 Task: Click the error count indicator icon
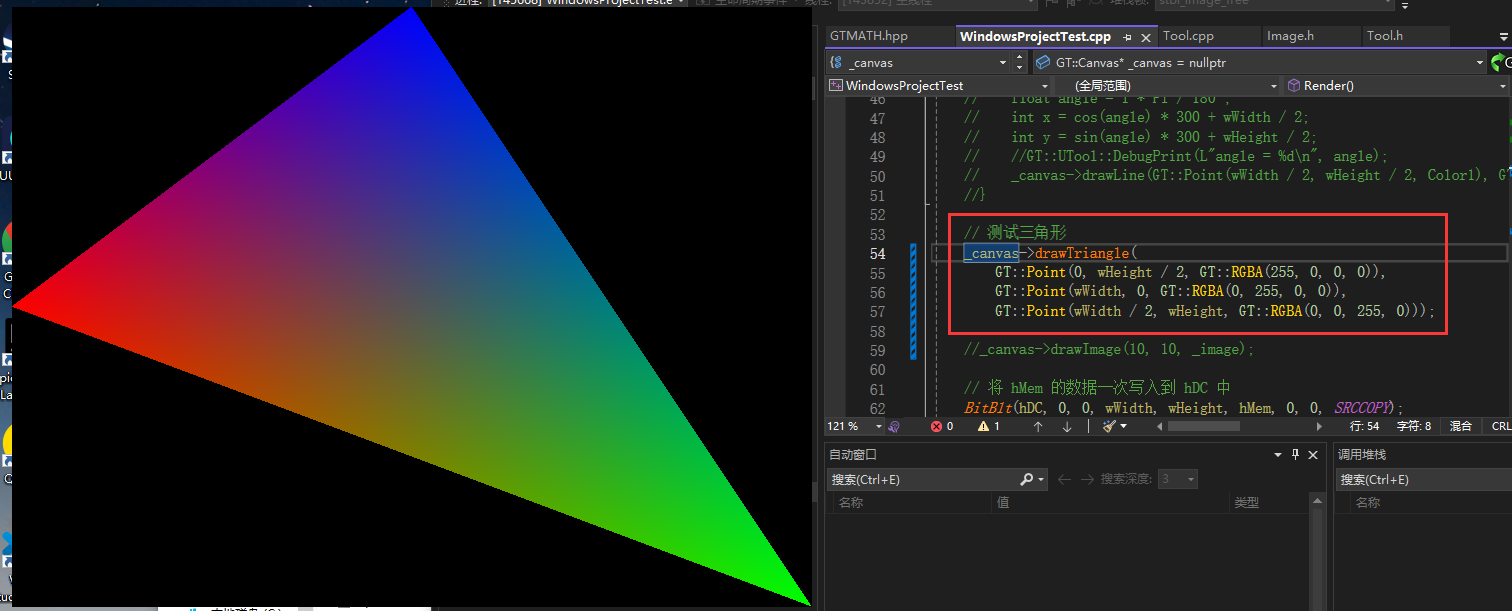click(x=937, y=426)
